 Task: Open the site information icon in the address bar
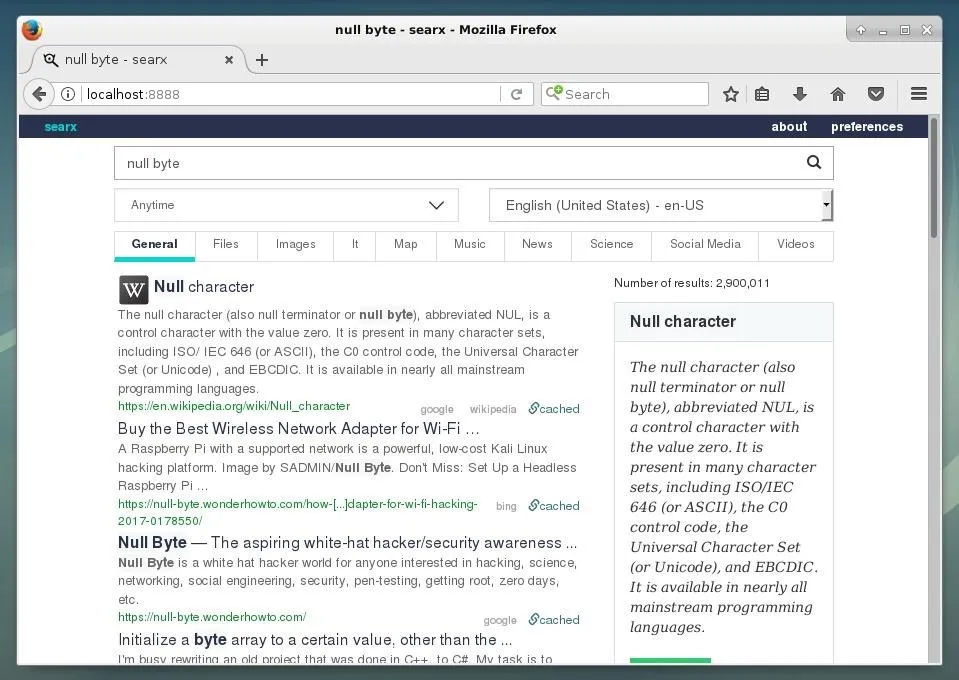[x=68, y=94]
